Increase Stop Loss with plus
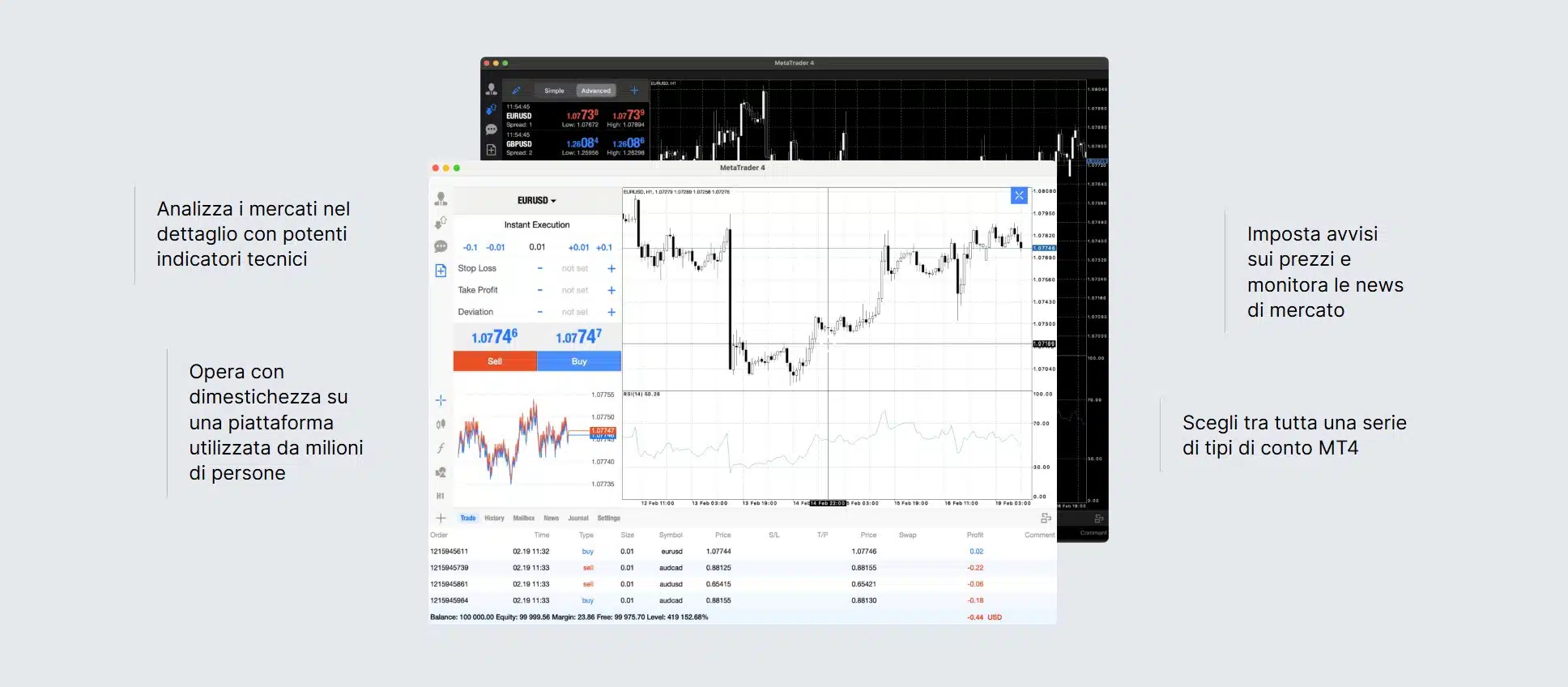The height and width of the screenshot is (687, 1568). tap(611, 268)
